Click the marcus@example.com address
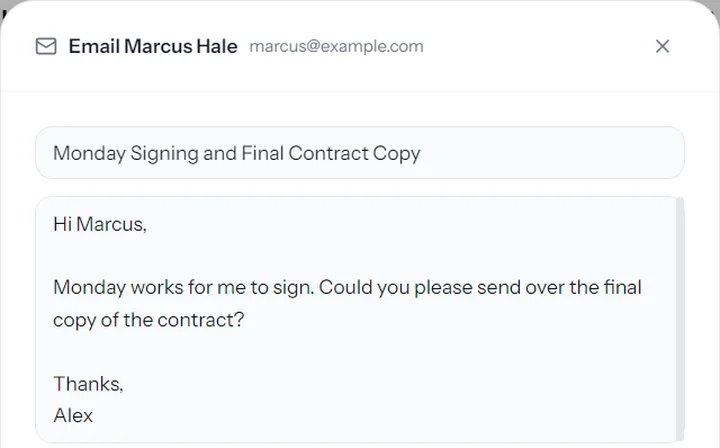Screen dimensions: 720x448 click(x=336, y=46)
